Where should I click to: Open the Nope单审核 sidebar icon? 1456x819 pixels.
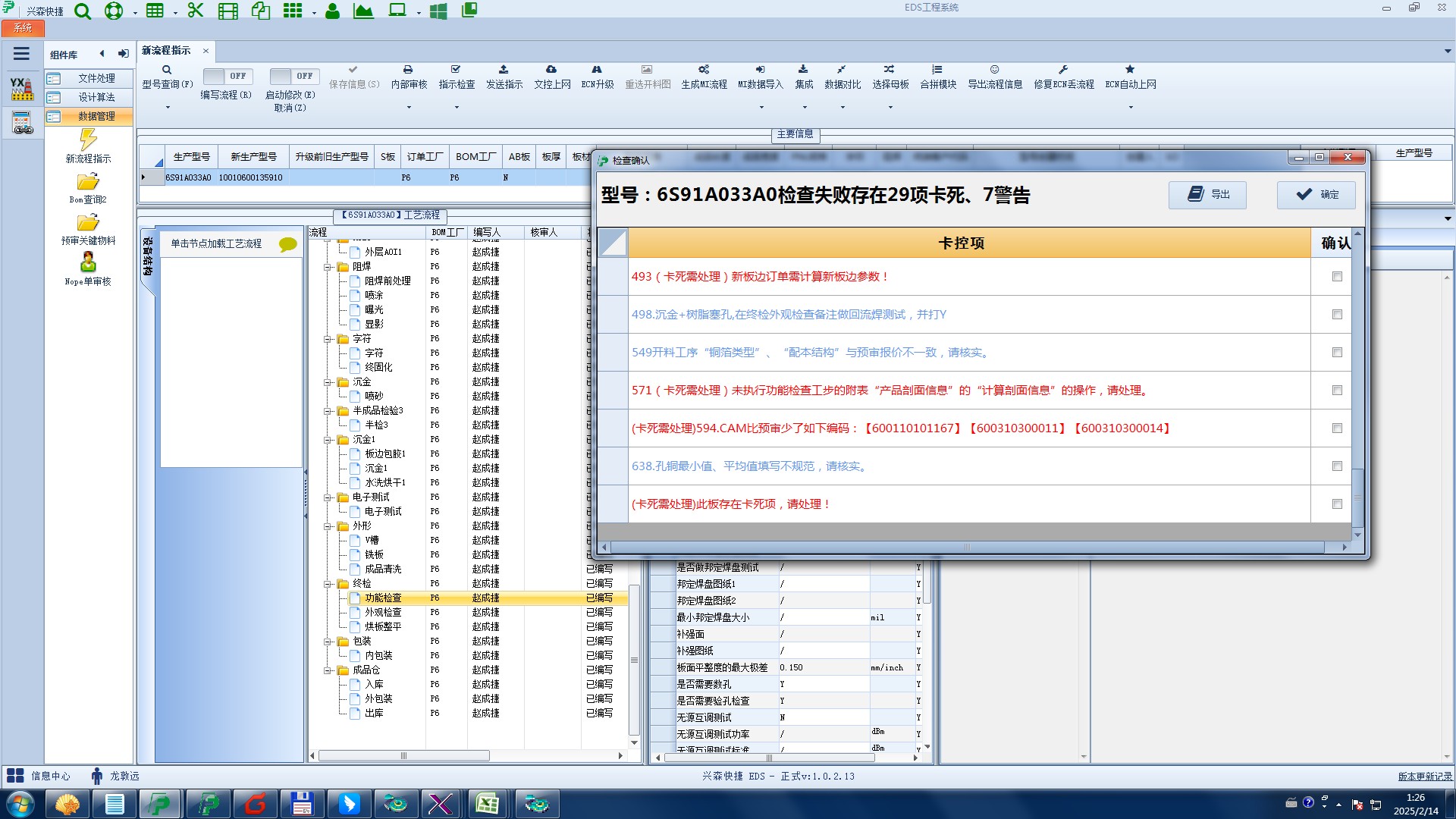[x=88, y=262]
